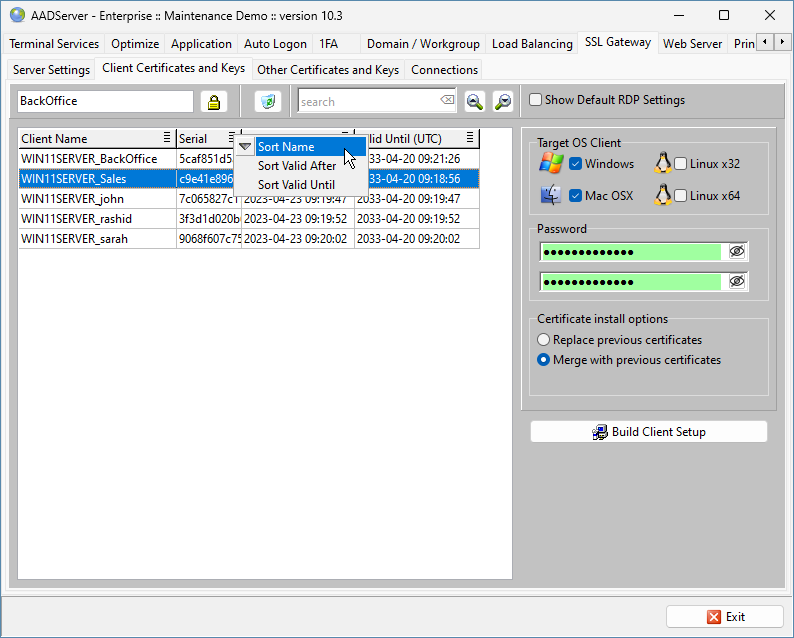
Task: Enable Show Default RDP Settings
Action: [x=536, y=100]
